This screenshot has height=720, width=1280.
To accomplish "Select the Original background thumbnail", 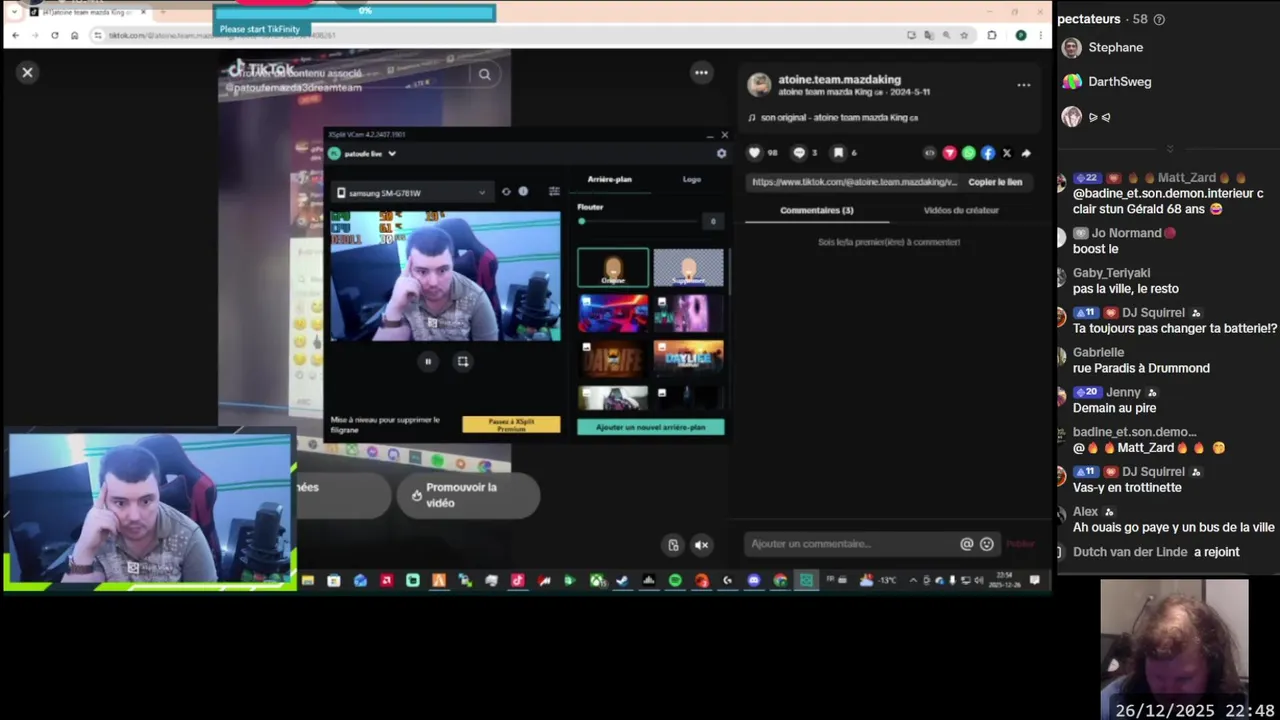I will (613, 268).
